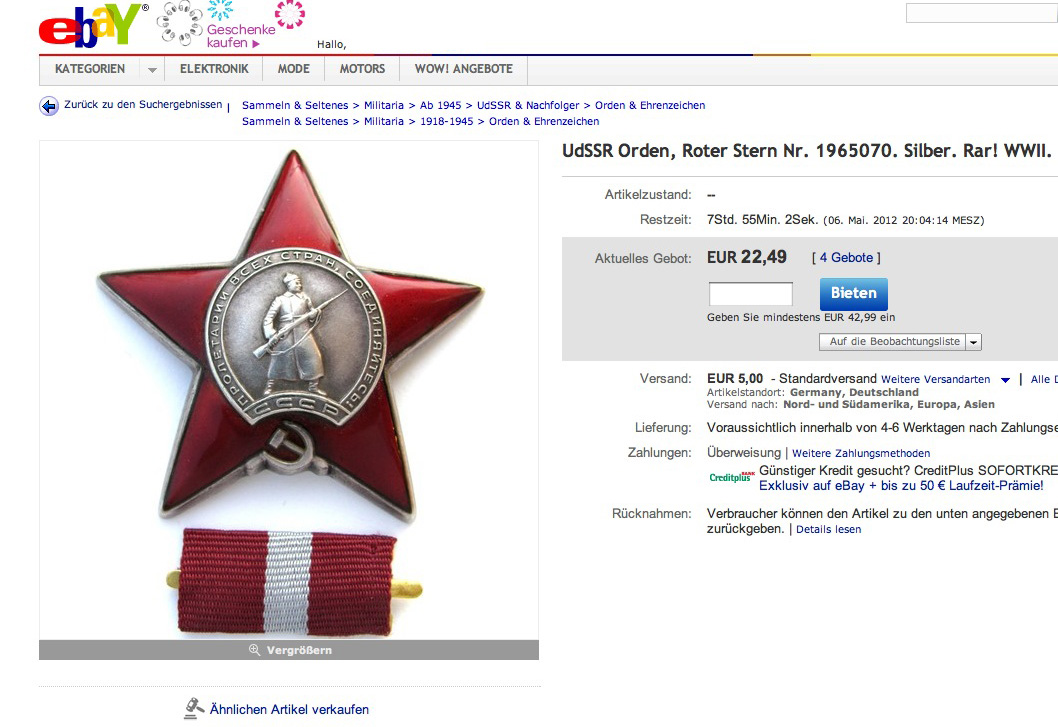Open the Elektronik menu item

tap(214, 69)
